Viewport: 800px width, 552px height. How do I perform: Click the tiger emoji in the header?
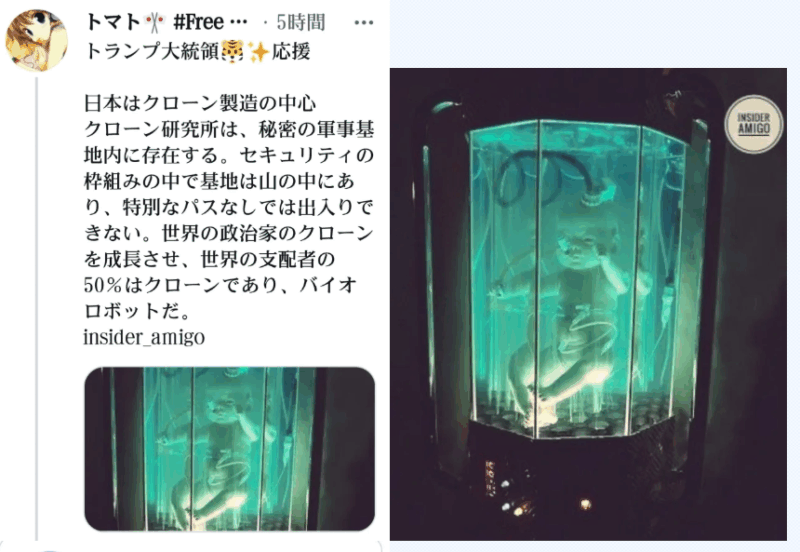point(233,52)
